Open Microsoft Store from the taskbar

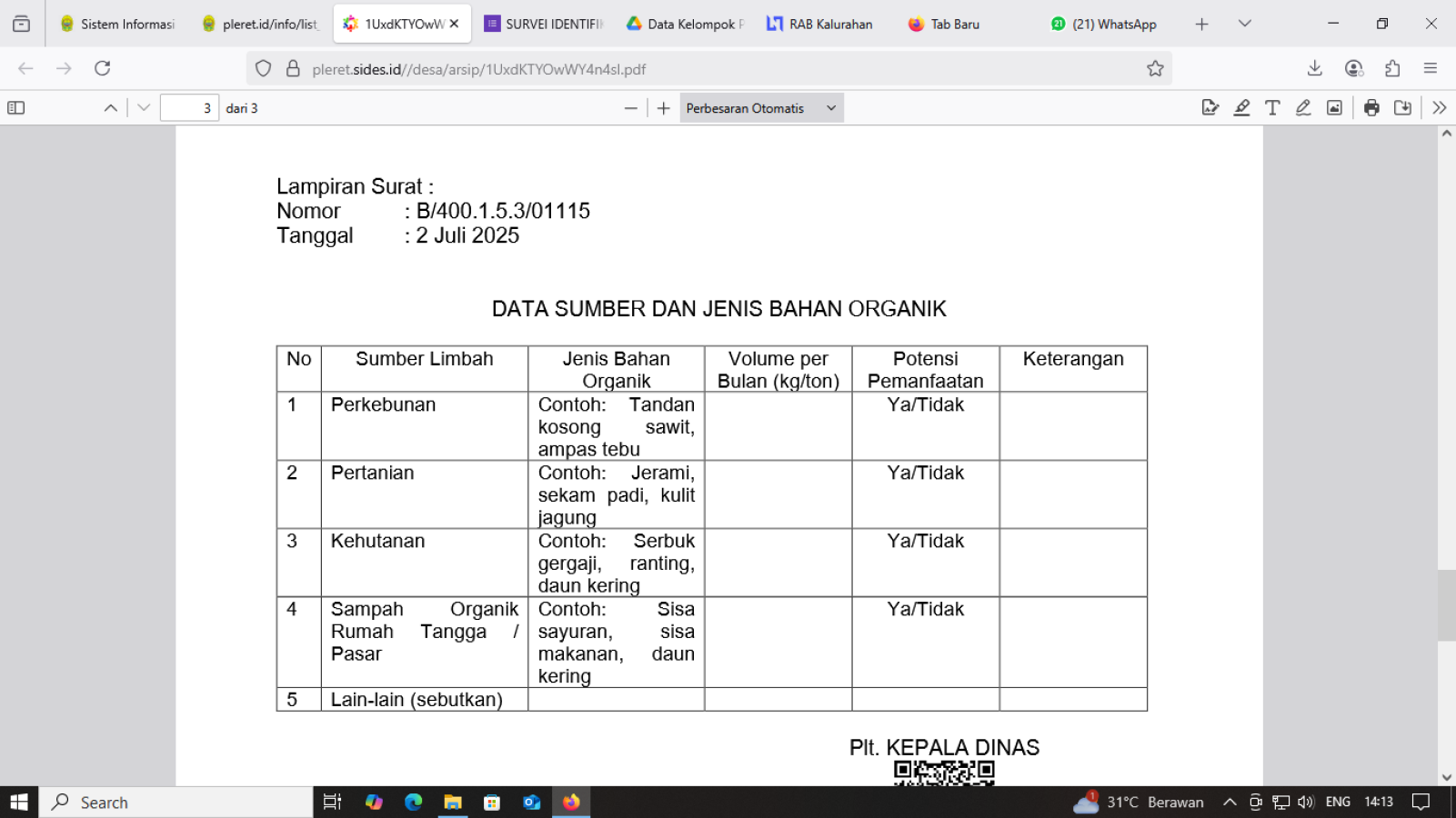tap(492, 803)
